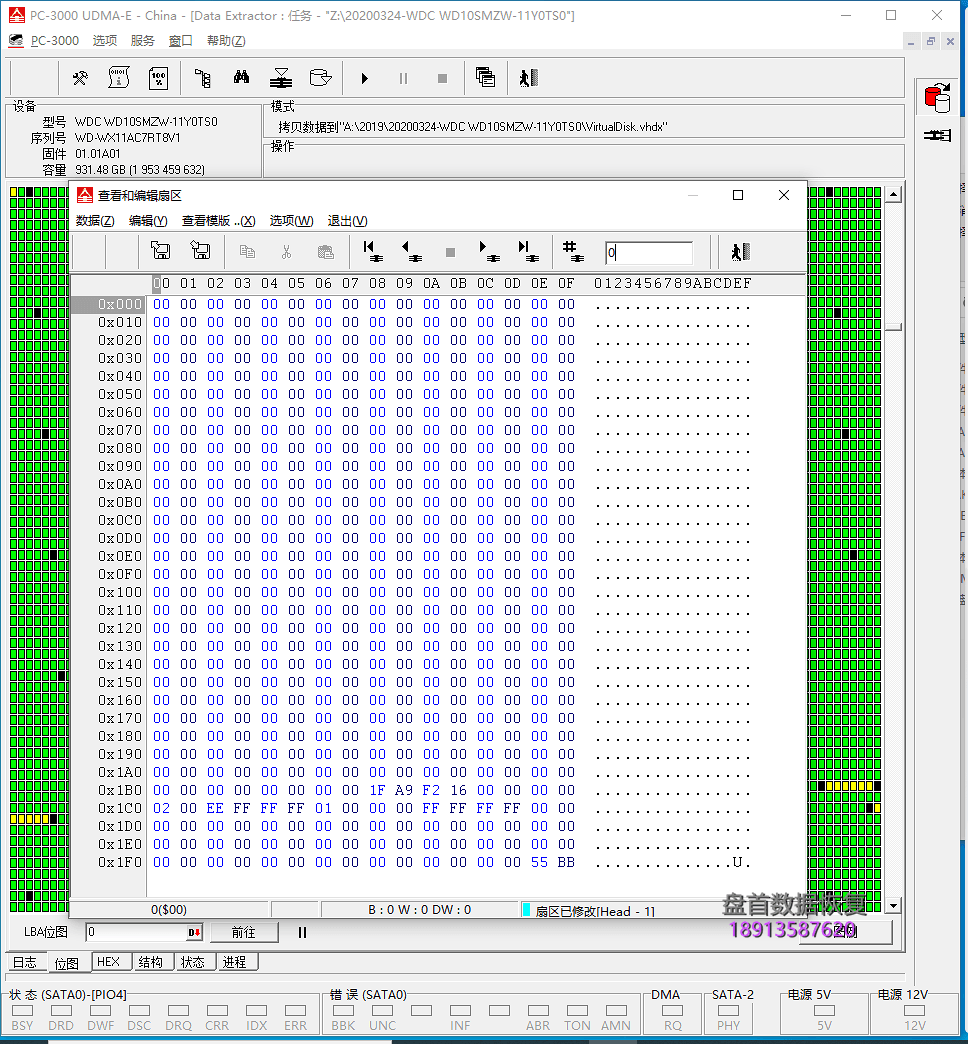The height and width of the screenshot is (1044, 968).
Task: Click the exit running-man icon in main toolbar
Action: pos(529,79)
